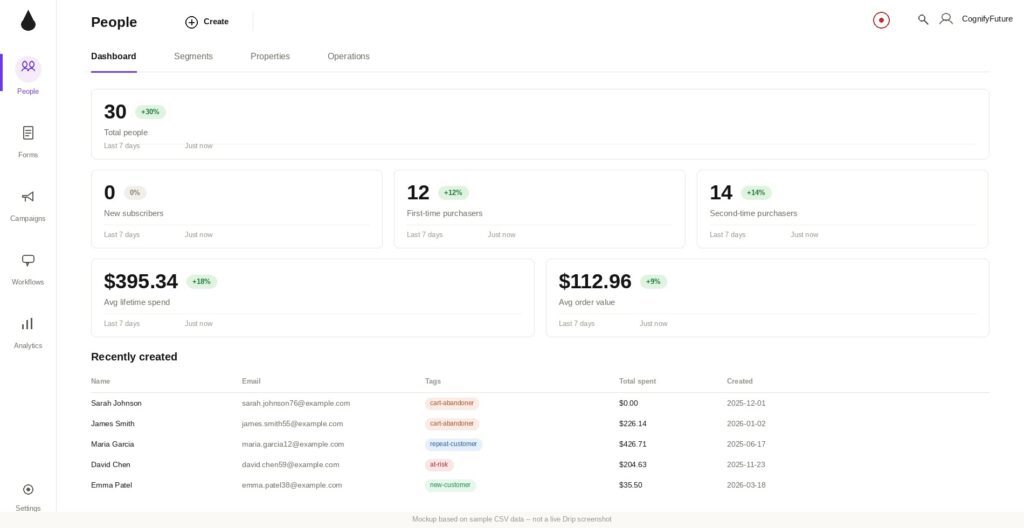Viewport: 1024px width, 528px height.
Task: Click the Create button
Action: [207, 22]
